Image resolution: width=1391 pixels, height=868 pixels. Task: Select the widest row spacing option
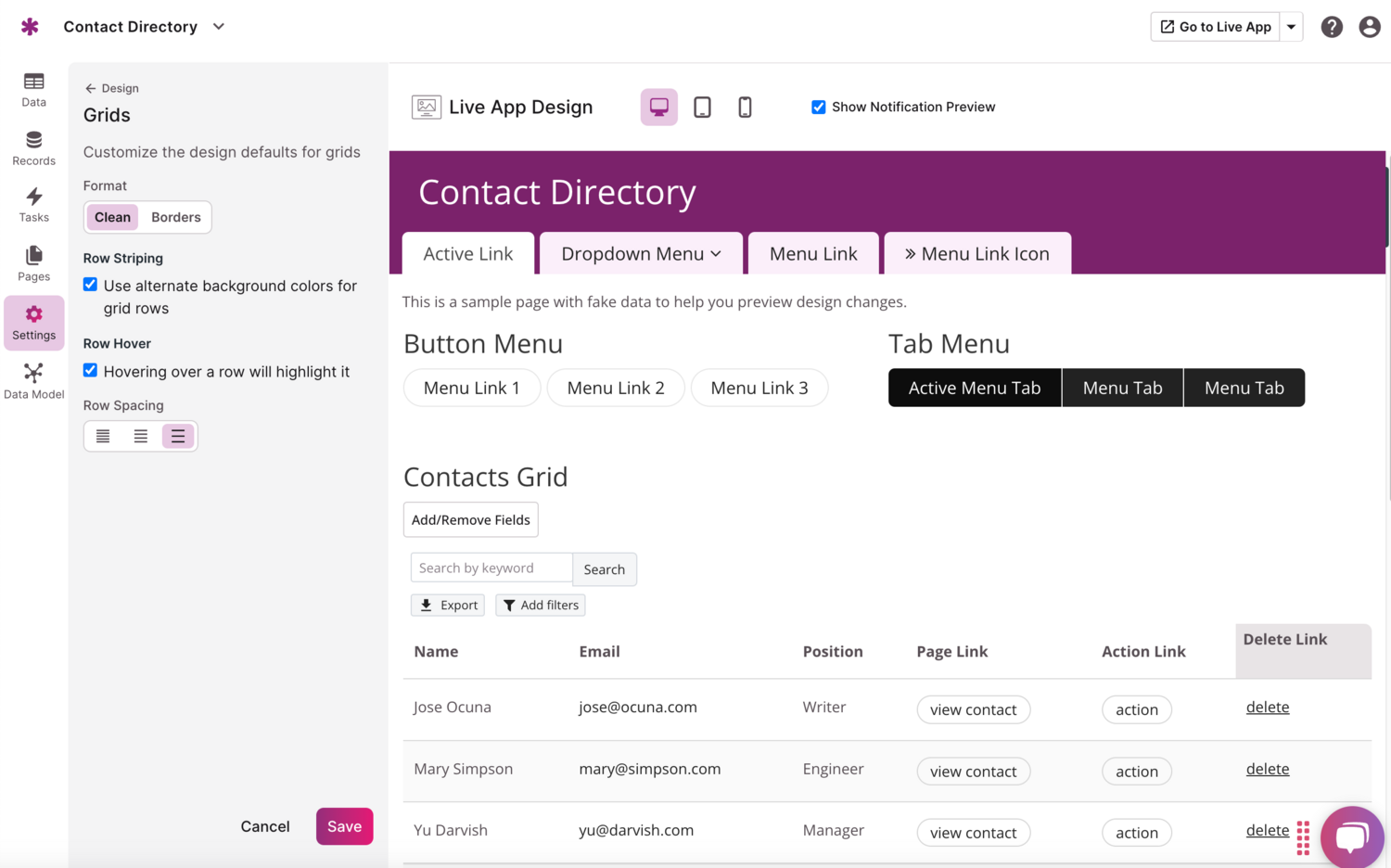(178, 436)
